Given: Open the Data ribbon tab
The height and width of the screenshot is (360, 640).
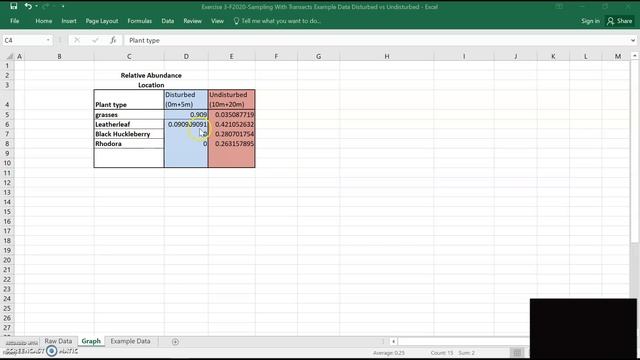Looking at the screenshot, I should [x=168, y=21].
